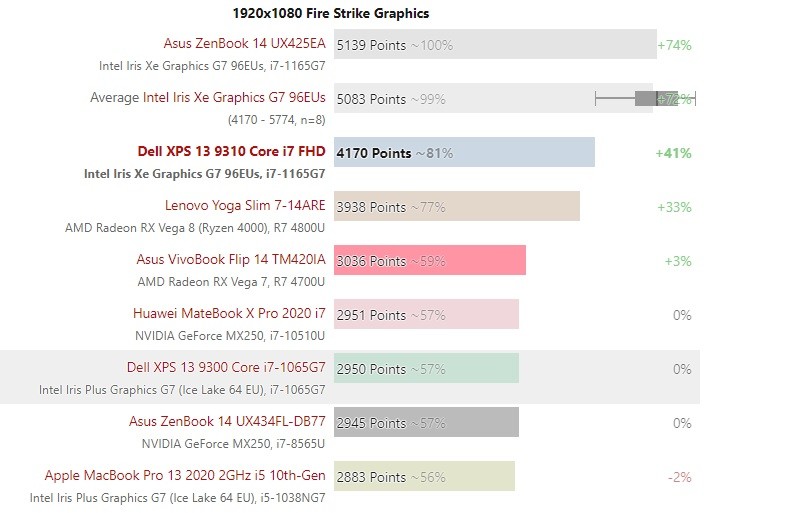The image size is (806, 513).
Task: Click the pink 3036 Points bar
Action: click(430, 260)
